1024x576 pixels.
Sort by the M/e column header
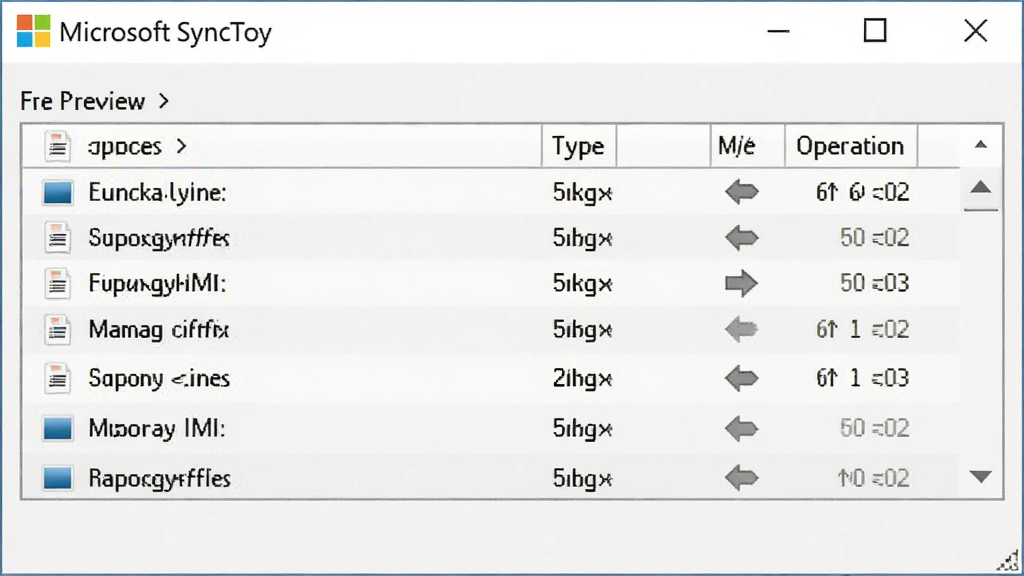[x=747, y=146]
